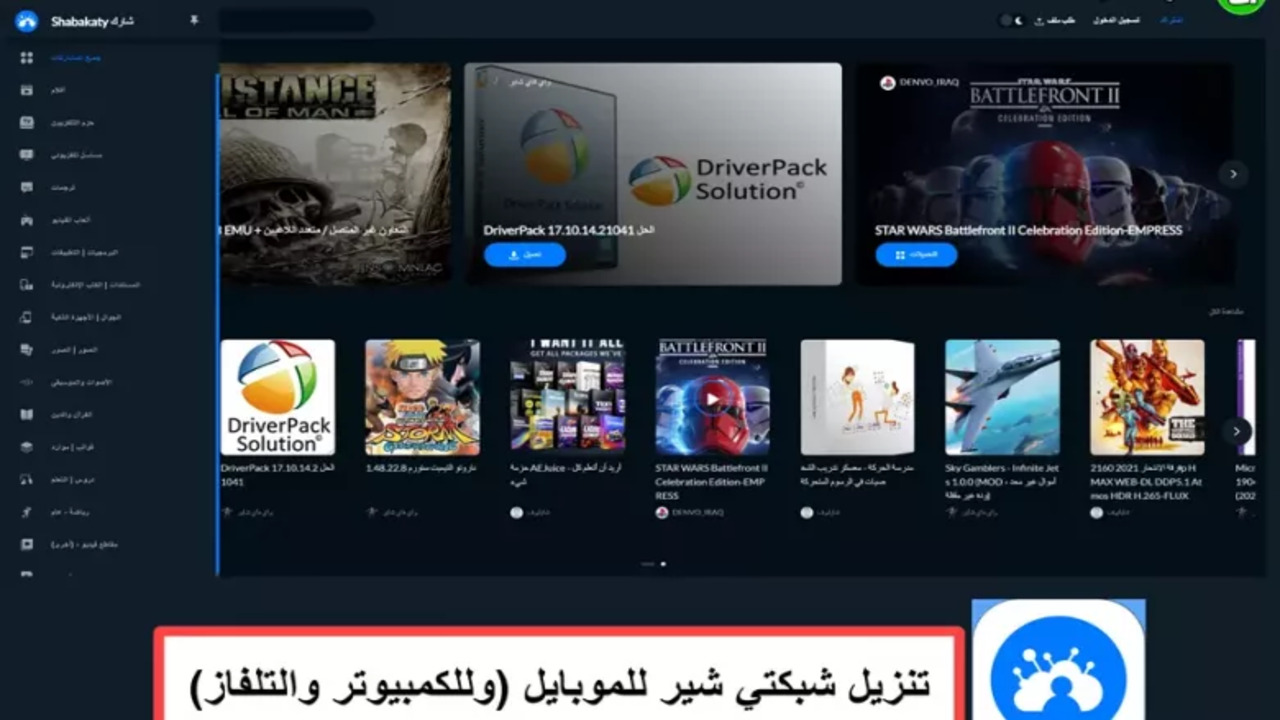
Task: Click the pin icon beside Shabakaty title
Action: point(194,20)
